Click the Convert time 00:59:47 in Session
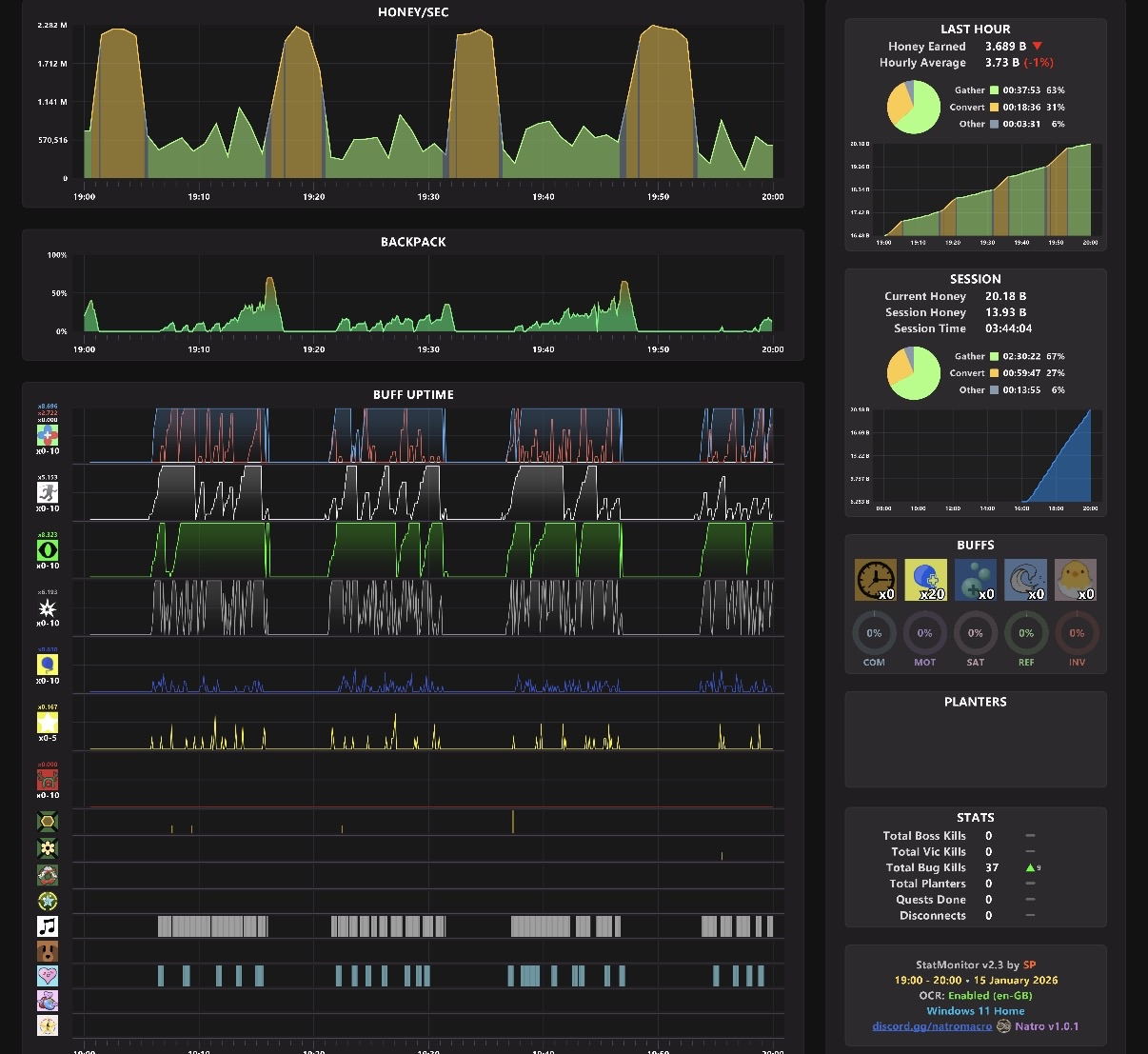The image size is (1148, 1054). point(1021,373)
